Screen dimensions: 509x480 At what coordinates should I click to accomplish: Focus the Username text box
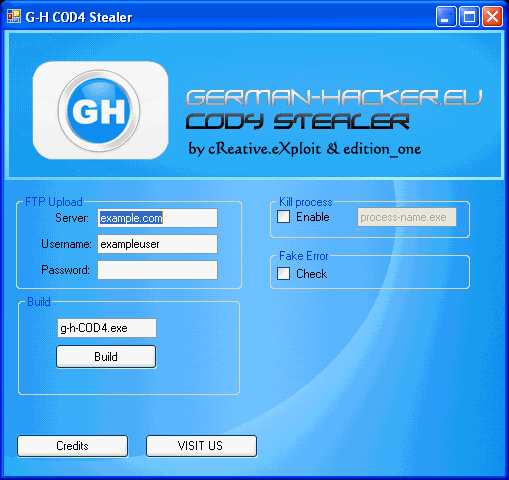pos(157,244)
